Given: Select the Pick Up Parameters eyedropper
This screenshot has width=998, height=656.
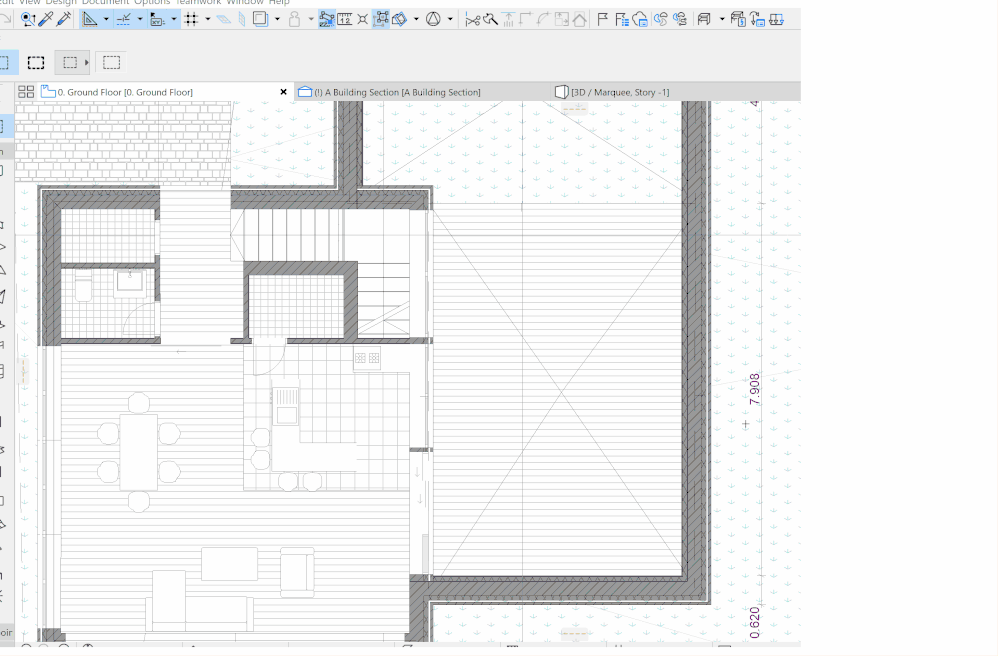Looking at the screenshot, I should (45, 20).
